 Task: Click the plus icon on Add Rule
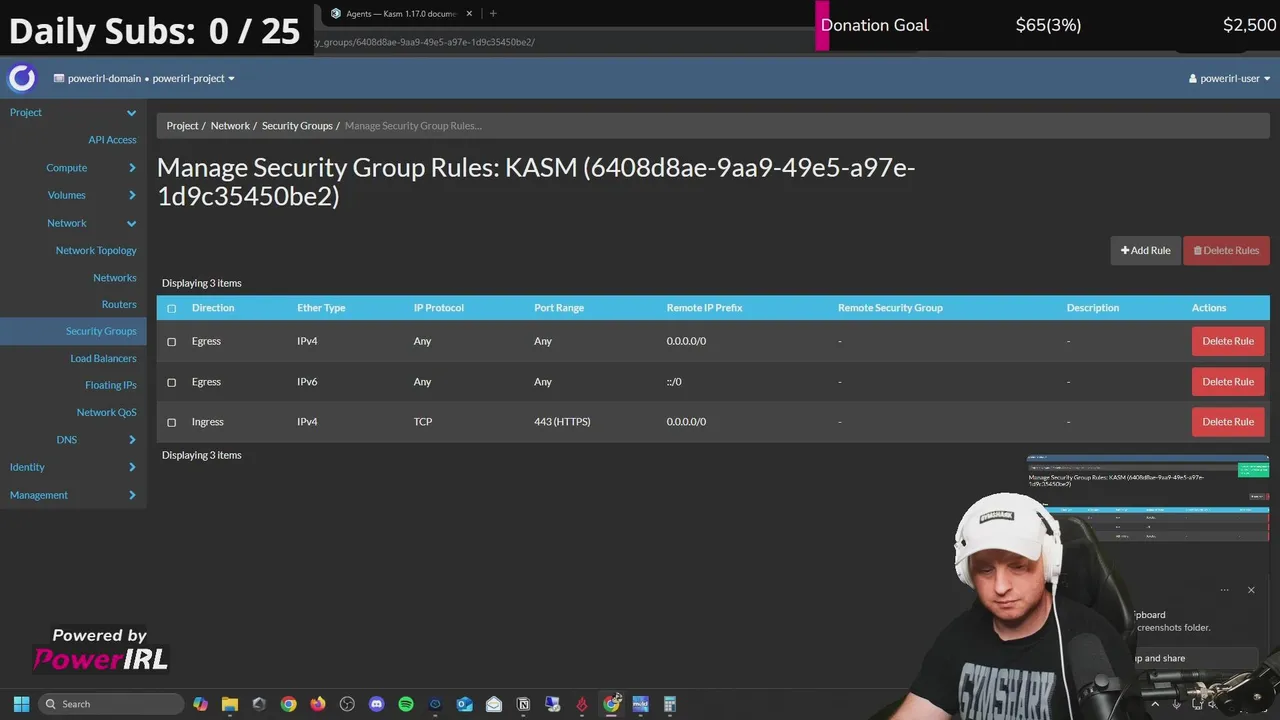tap(1125, 250)
